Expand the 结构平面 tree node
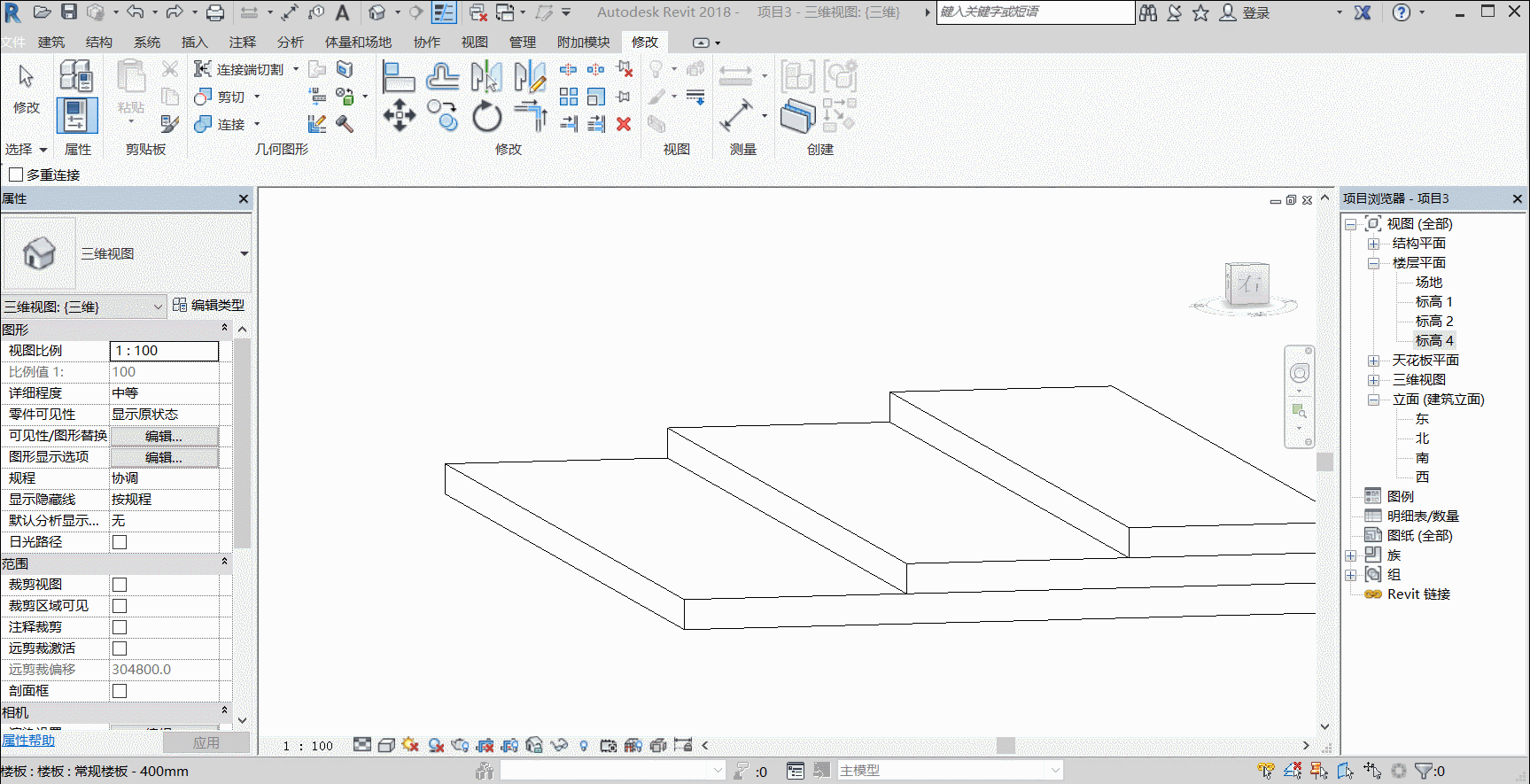Viewport: 1530px width, 784px height. (x=1373, y=244)
